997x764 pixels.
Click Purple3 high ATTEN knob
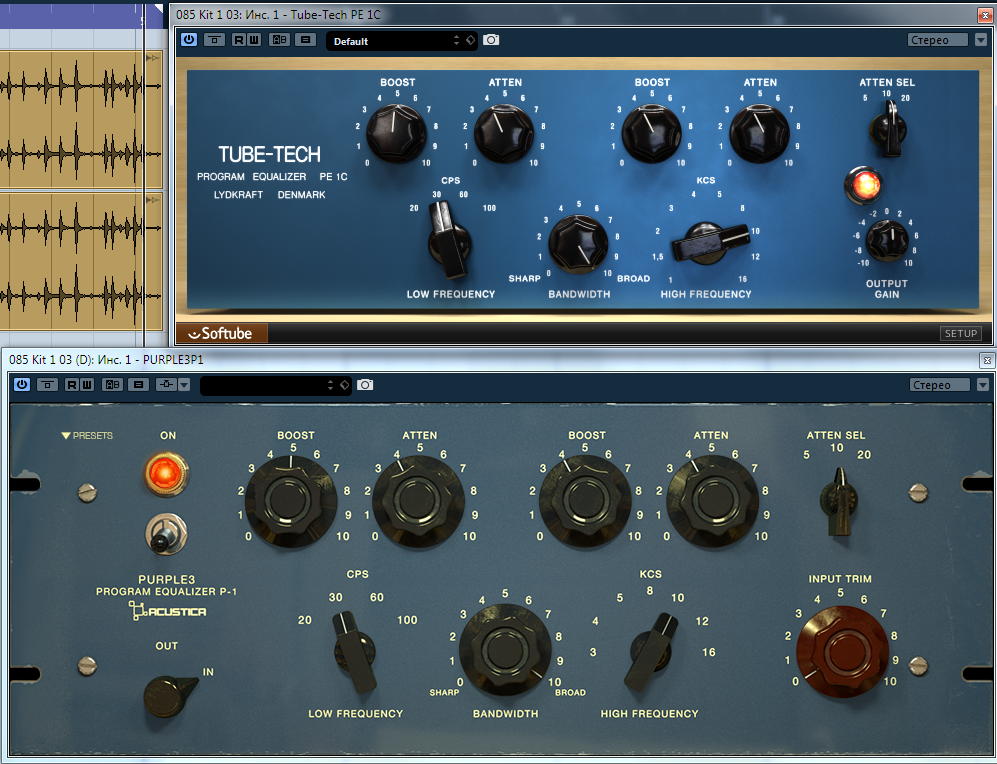(x=712, y=502)
